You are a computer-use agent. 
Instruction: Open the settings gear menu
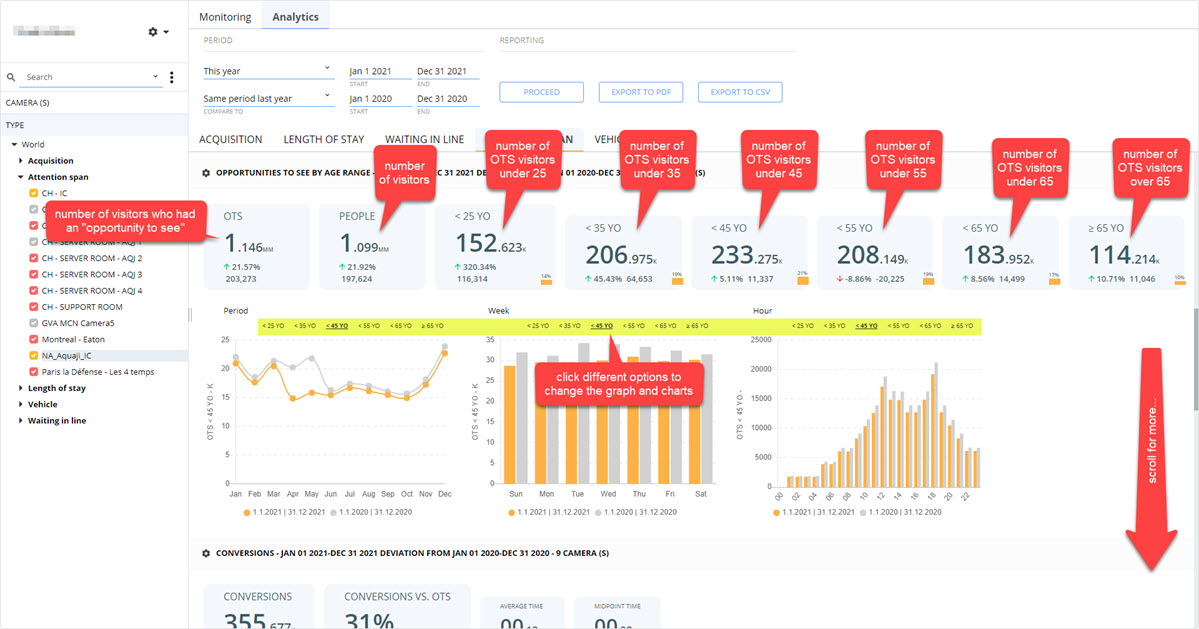(x=158, y=32)
